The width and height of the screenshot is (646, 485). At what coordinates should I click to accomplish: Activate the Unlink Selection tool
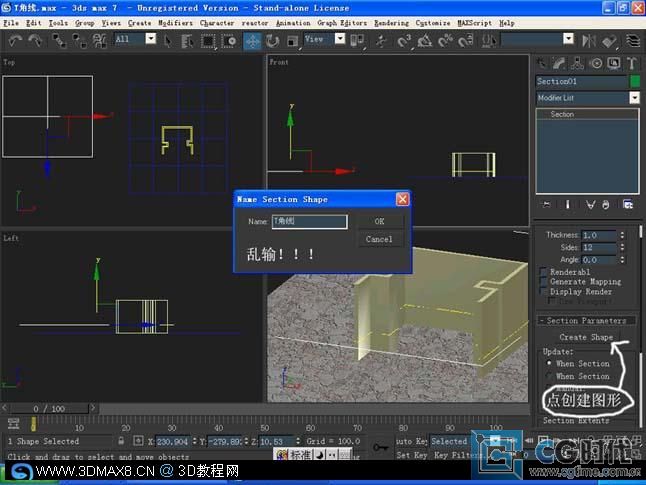79,40
